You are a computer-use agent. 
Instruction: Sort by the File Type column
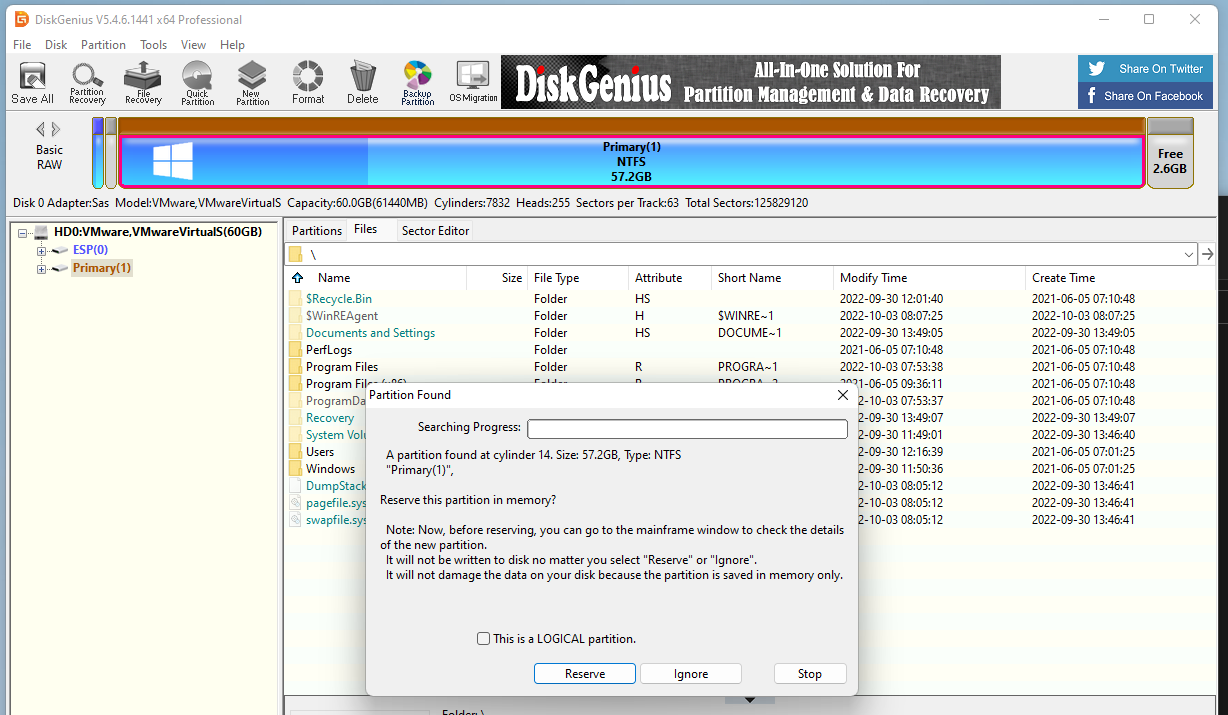pyautogui.click(x=556, y=278)
